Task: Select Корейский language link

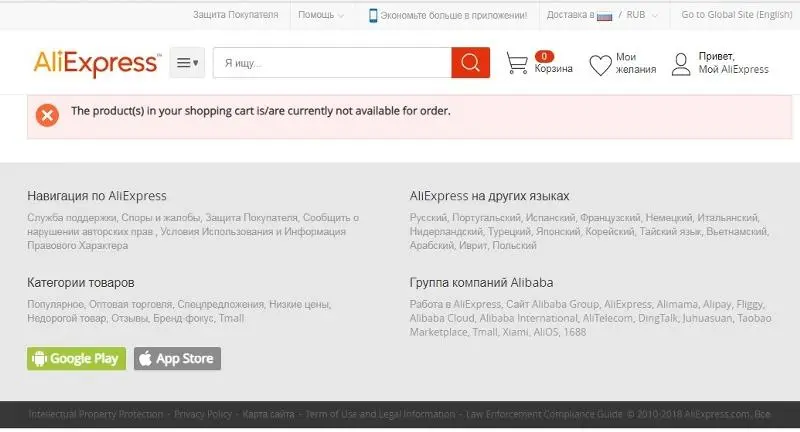Action: coord(610,232)
